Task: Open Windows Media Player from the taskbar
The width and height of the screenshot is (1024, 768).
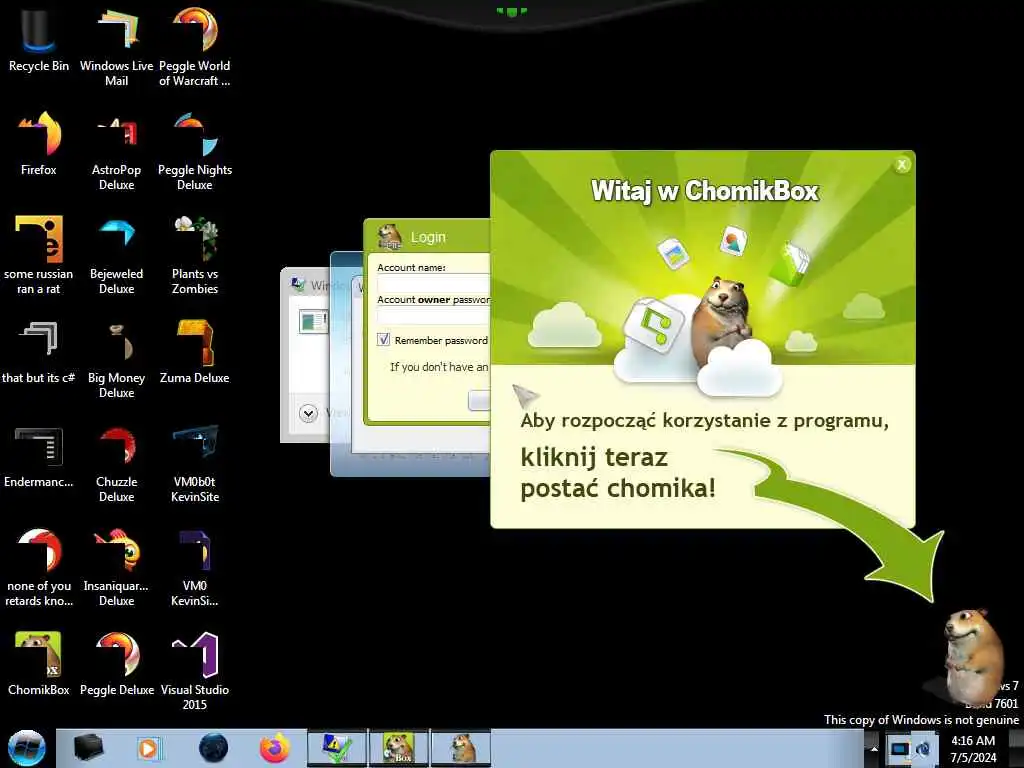Action: (148, 748)
